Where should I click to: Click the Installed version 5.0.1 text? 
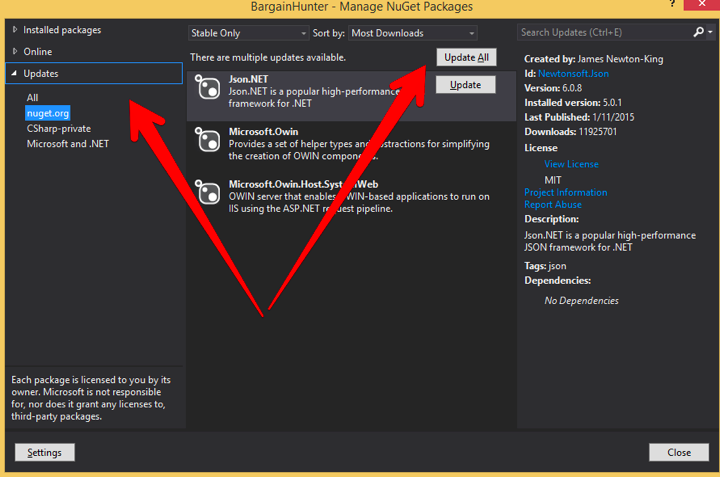coord(573,102)
